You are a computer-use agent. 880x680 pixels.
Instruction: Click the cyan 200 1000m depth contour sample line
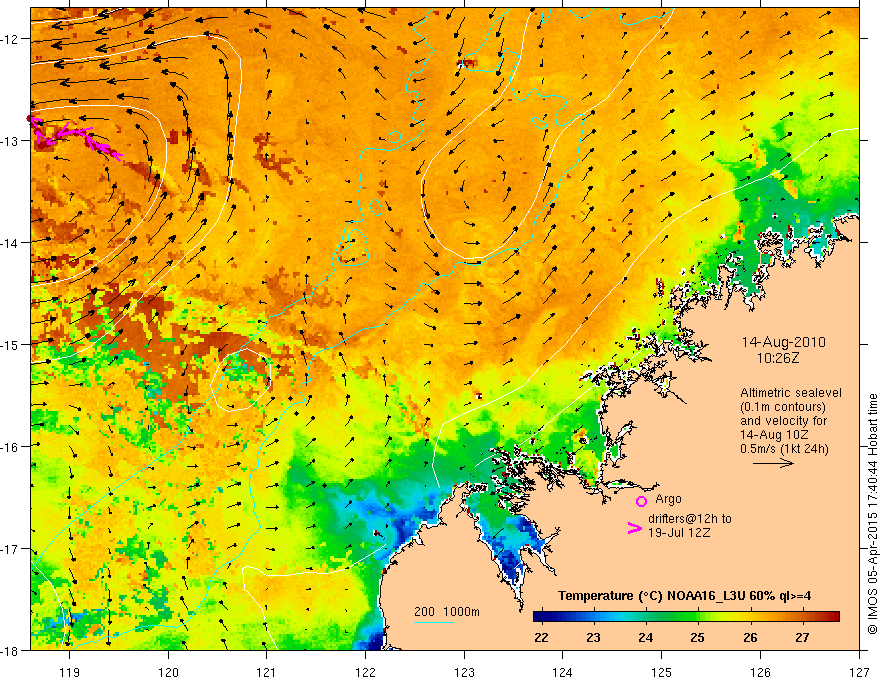[433, 622]
